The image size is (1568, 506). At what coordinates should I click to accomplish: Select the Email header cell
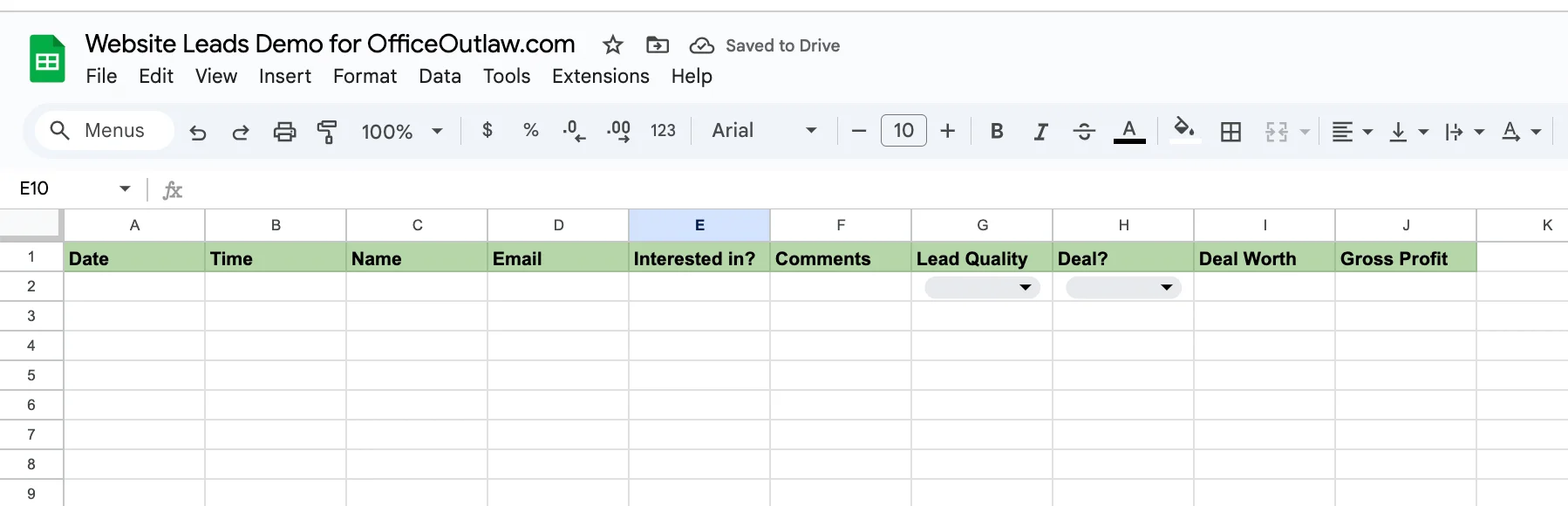pyautogui.click(x=558, y=257)
